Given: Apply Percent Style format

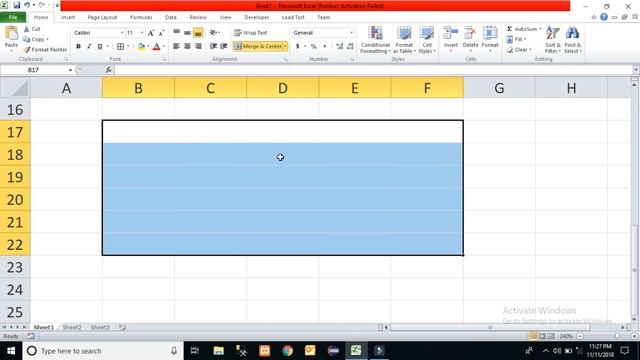Looking at the screenshot, I should click(x=313, y=47).
